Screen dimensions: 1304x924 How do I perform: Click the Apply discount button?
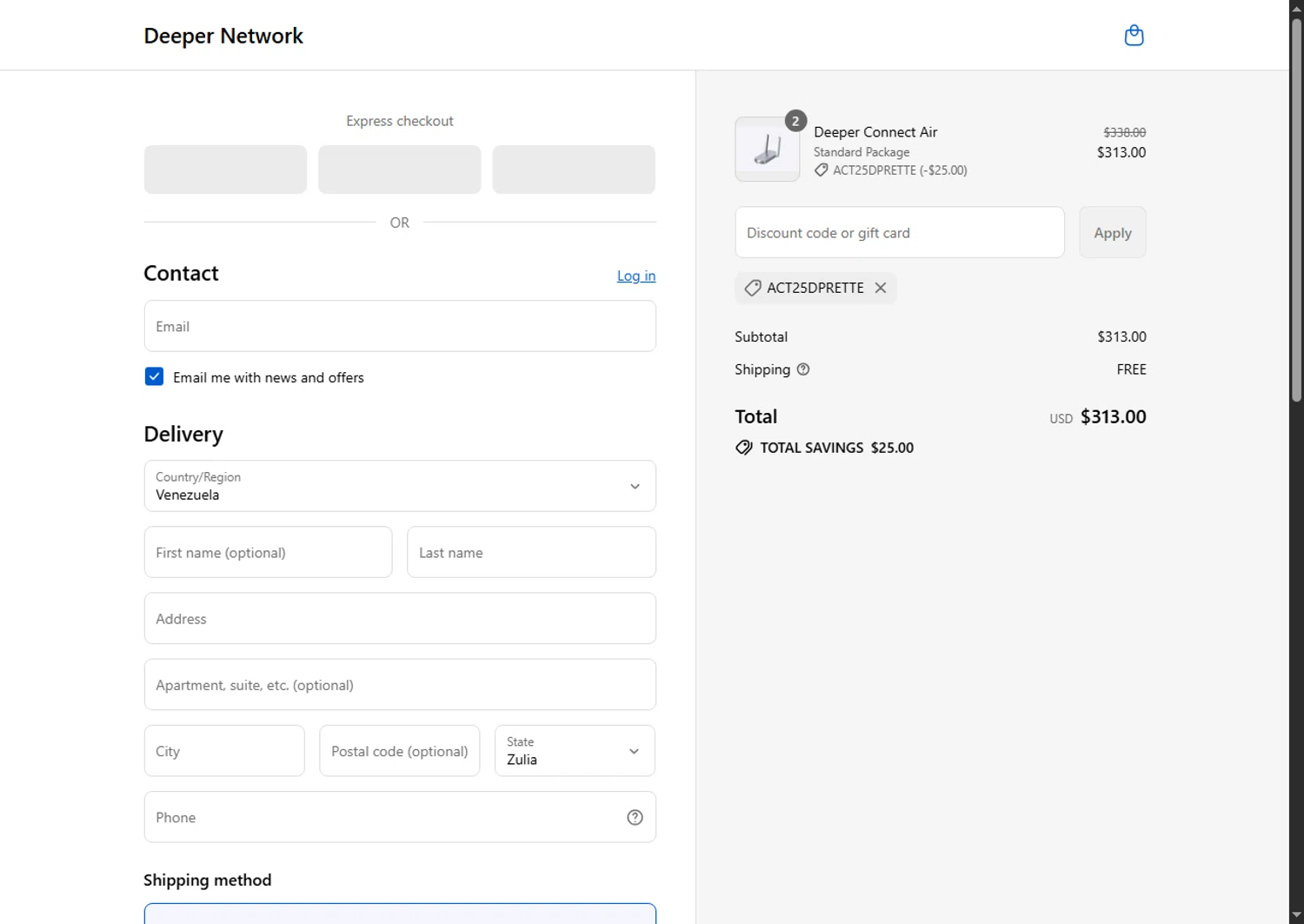pos(1113,232)
